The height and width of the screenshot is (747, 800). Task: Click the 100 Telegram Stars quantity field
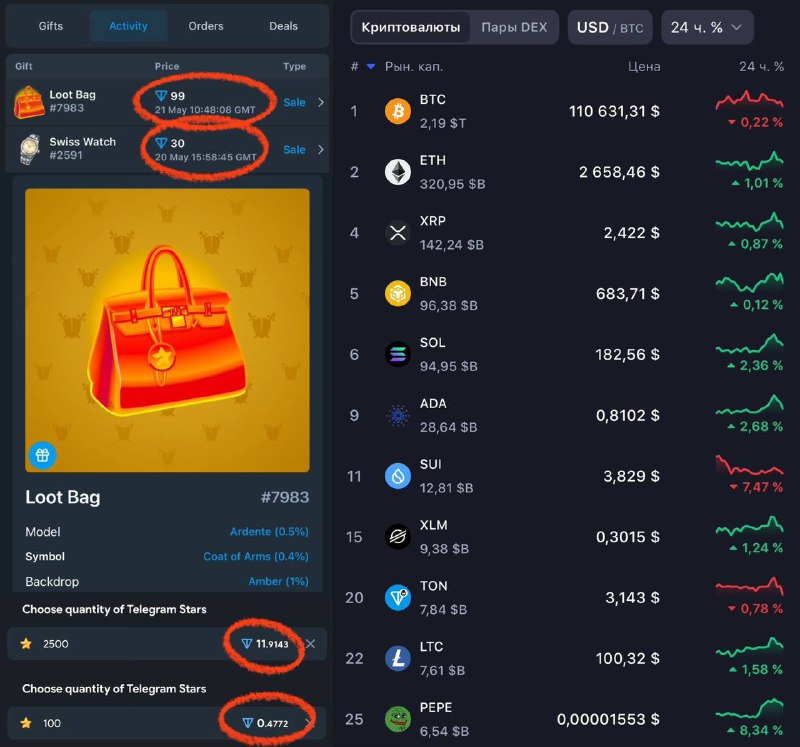(x=167, y=723)
